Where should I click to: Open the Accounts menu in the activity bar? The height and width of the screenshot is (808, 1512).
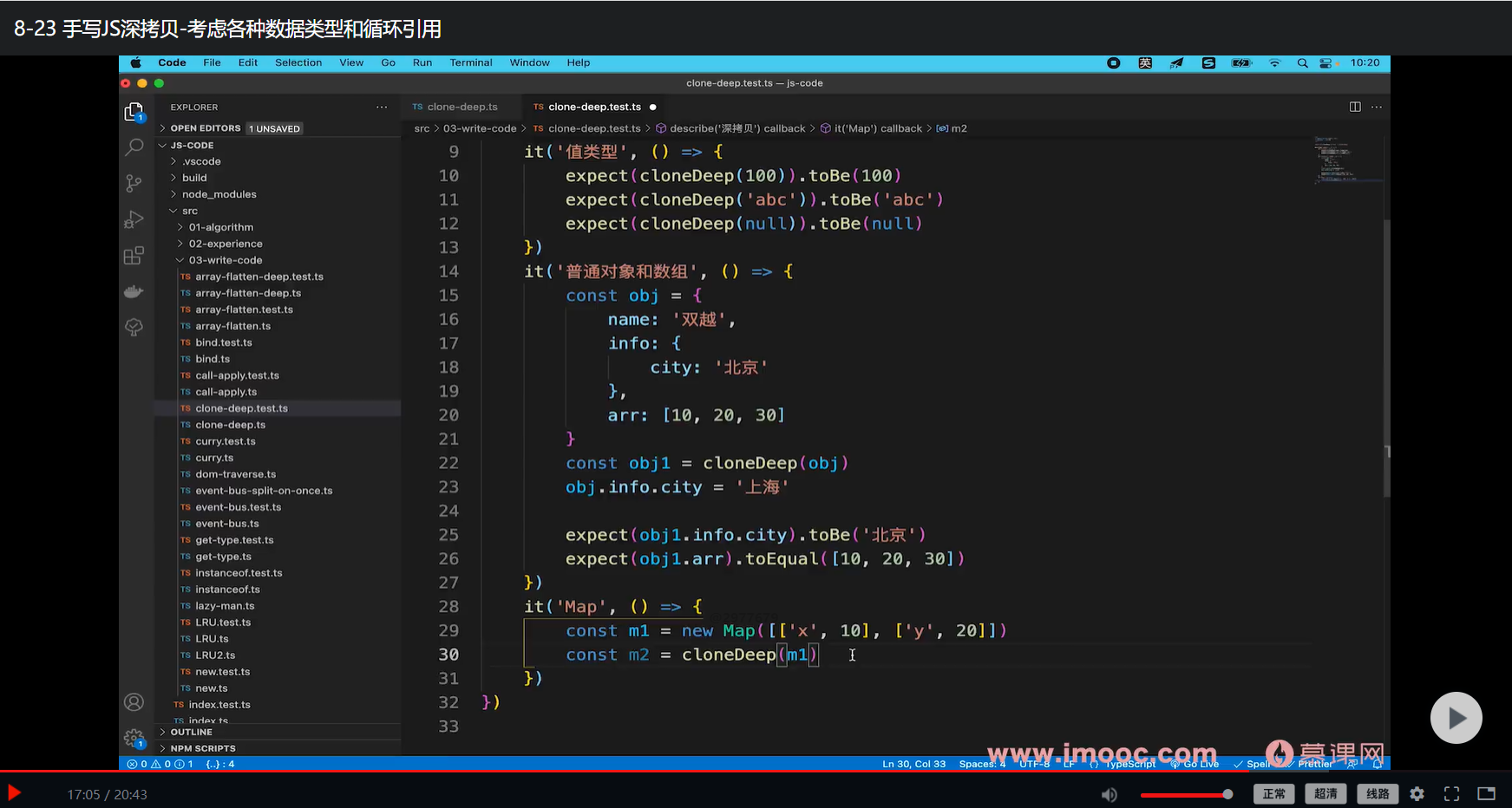(x=134, y=702)
